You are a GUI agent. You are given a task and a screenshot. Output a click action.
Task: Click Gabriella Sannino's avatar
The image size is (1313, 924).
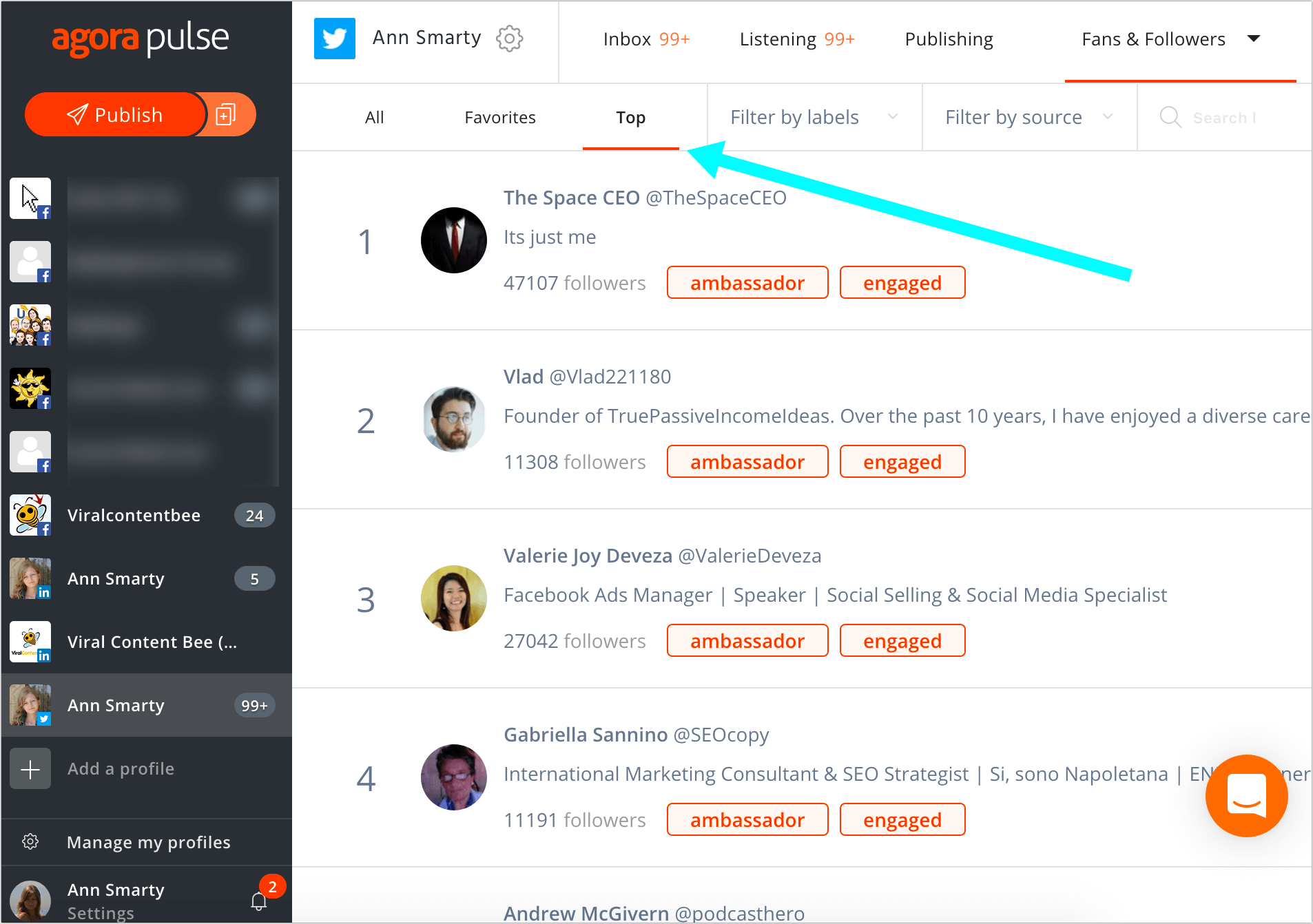click(454, 777)
